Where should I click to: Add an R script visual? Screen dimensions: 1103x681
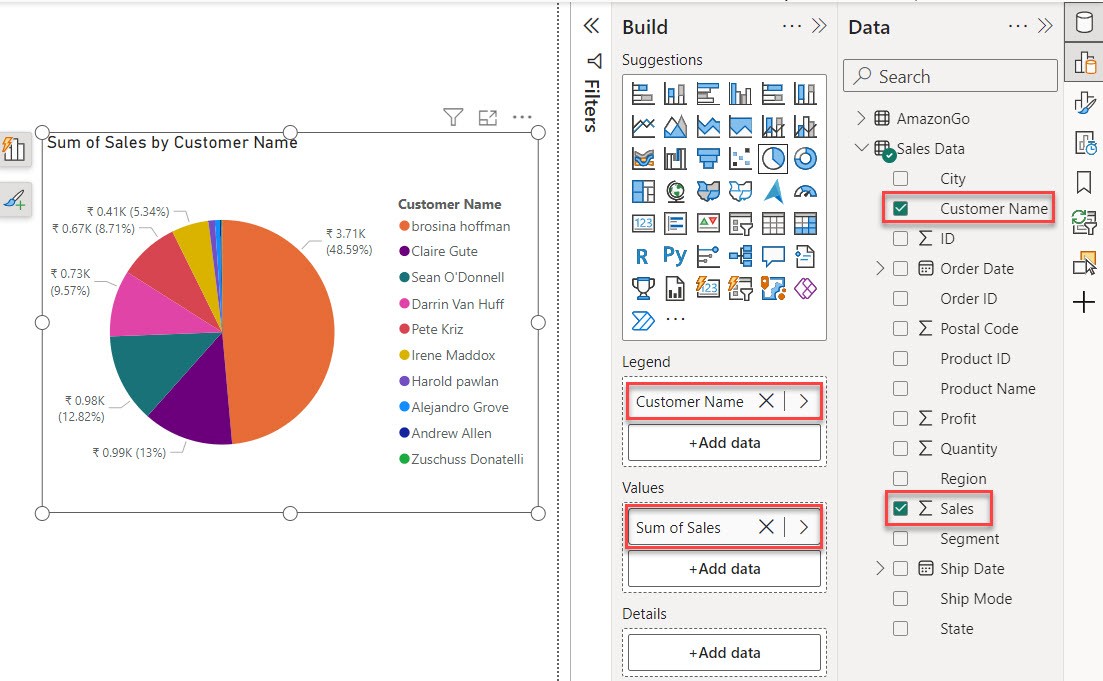coord(643,256)
